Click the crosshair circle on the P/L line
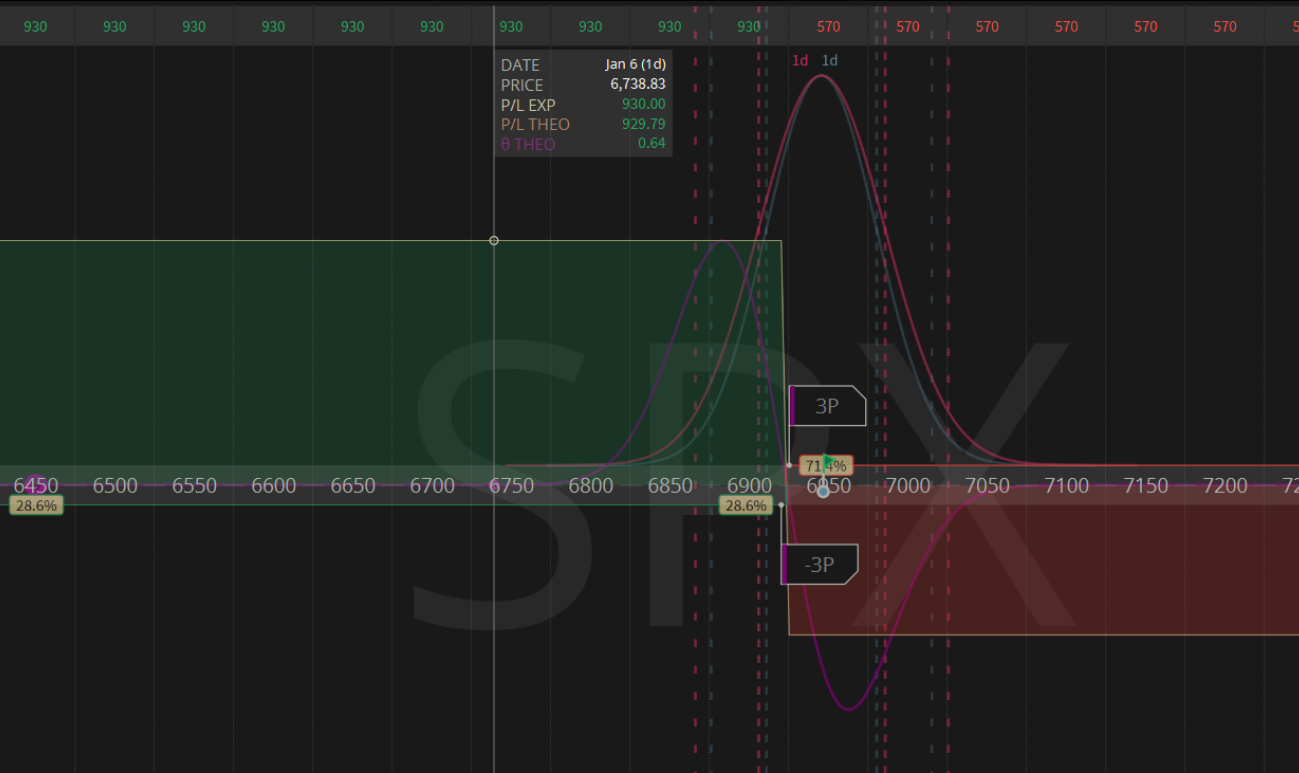This screenshot has height=773, width=1299. pyautogui.click(x=493, y=241)
